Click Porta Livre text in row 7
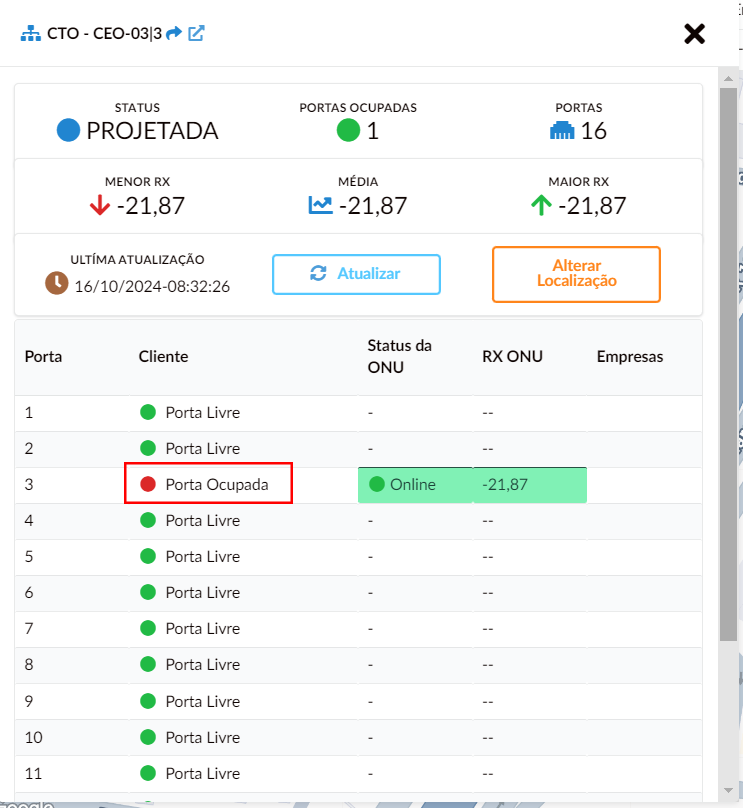The width and height of the screenshot is (743, 808). 202,629
